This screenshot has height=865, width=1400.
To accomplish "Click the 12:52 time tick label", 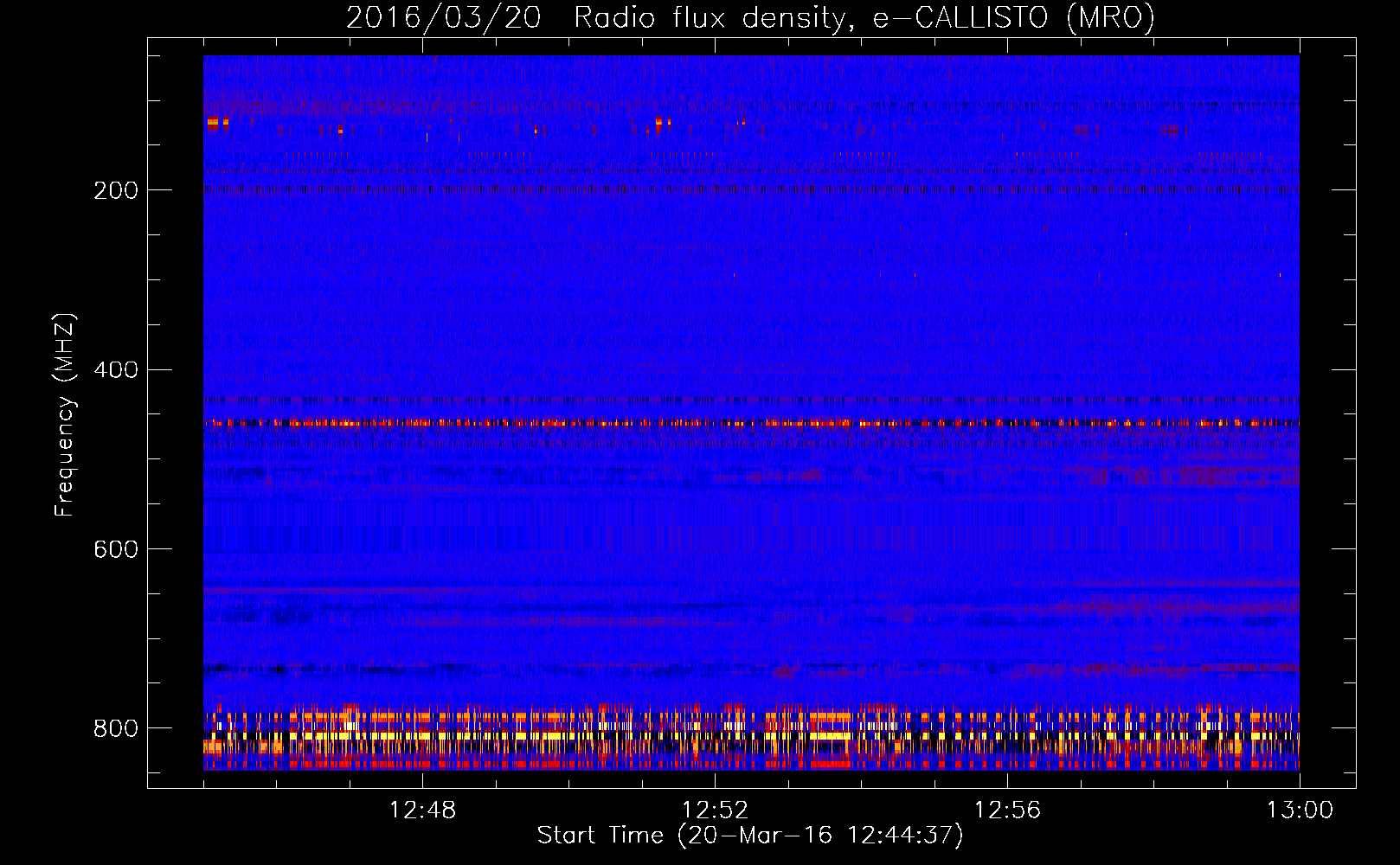I will (715, 811).
